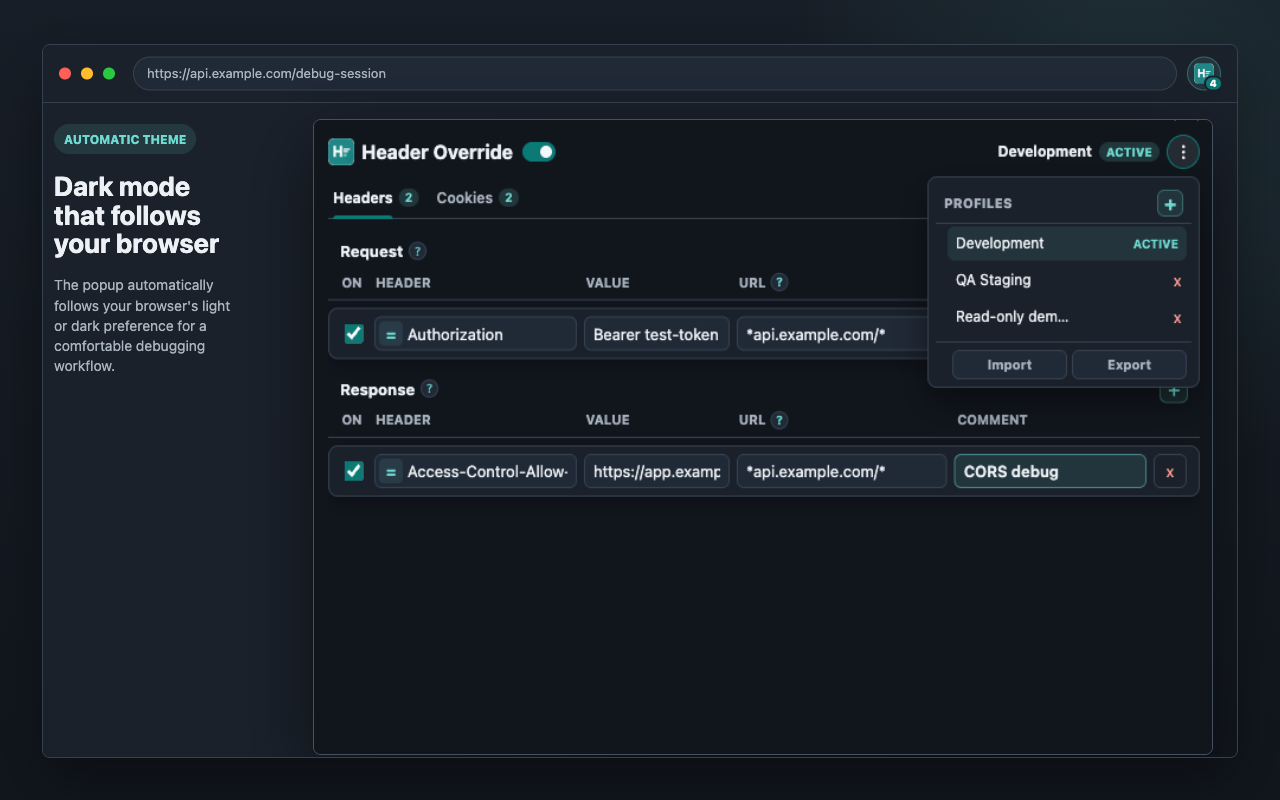Screen dimensions: 1280x800
Task: Open the Header Override extension icon in toolbar
Action: [1204, 74]
